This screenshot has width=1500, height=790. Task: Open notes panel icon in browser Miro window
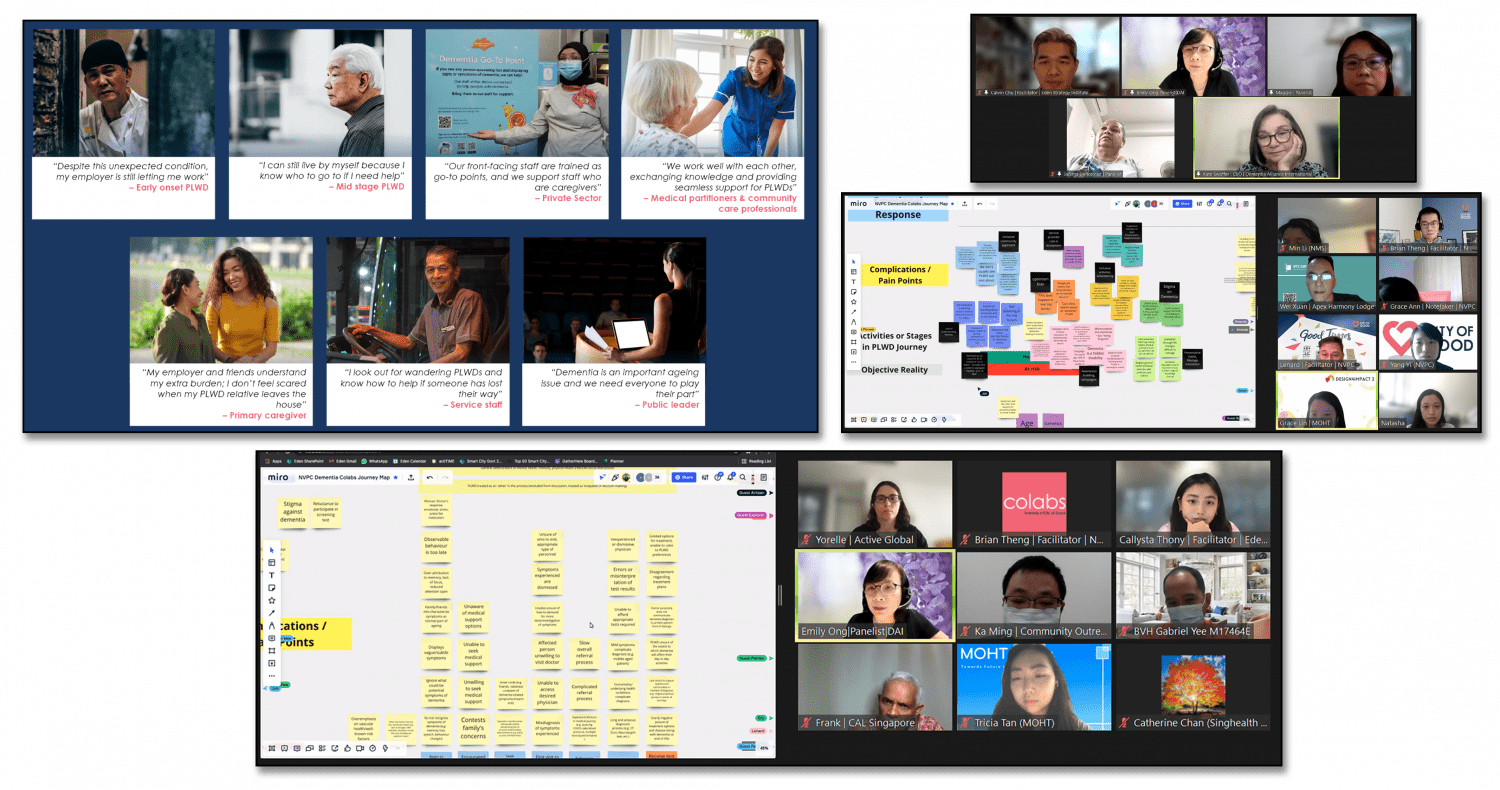(764, 477)
